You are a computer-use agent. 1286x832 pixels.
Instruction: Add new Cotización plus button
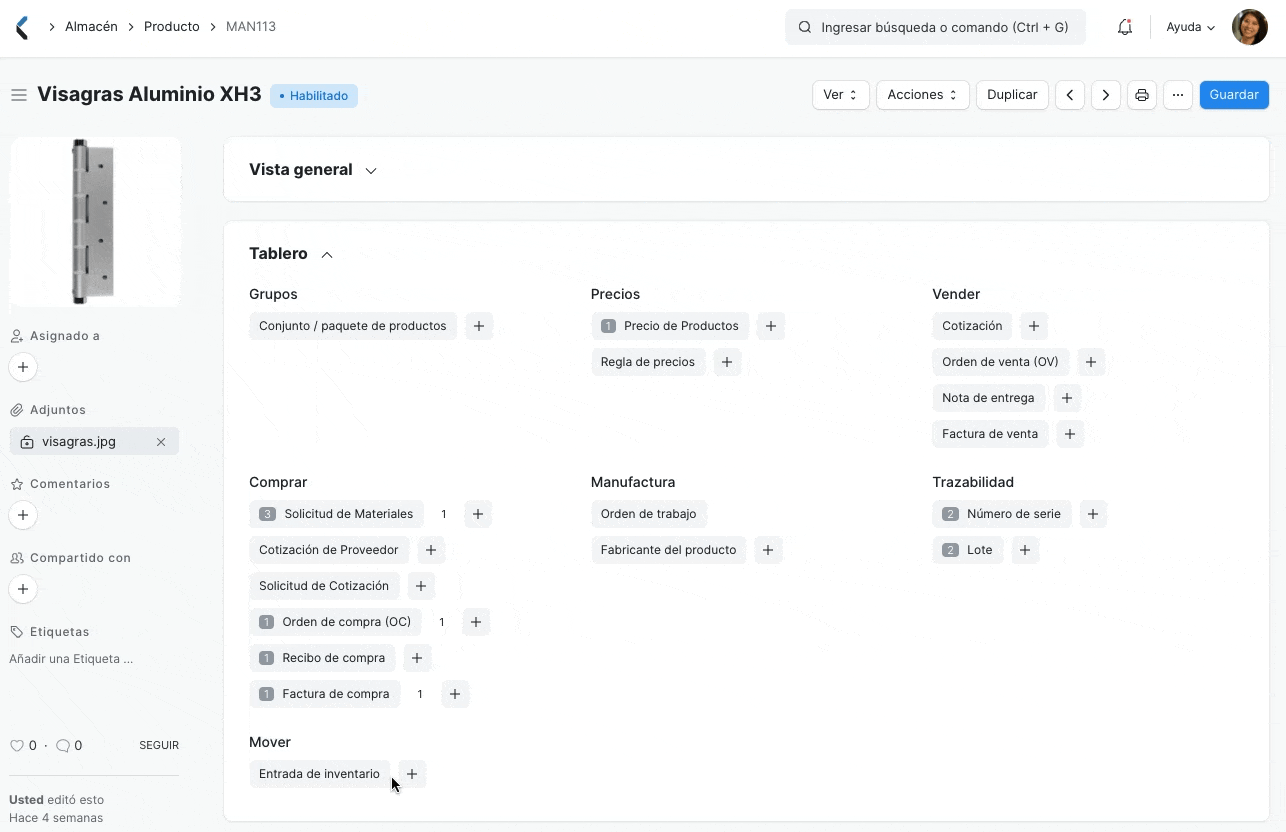[x=1034, y=326]
